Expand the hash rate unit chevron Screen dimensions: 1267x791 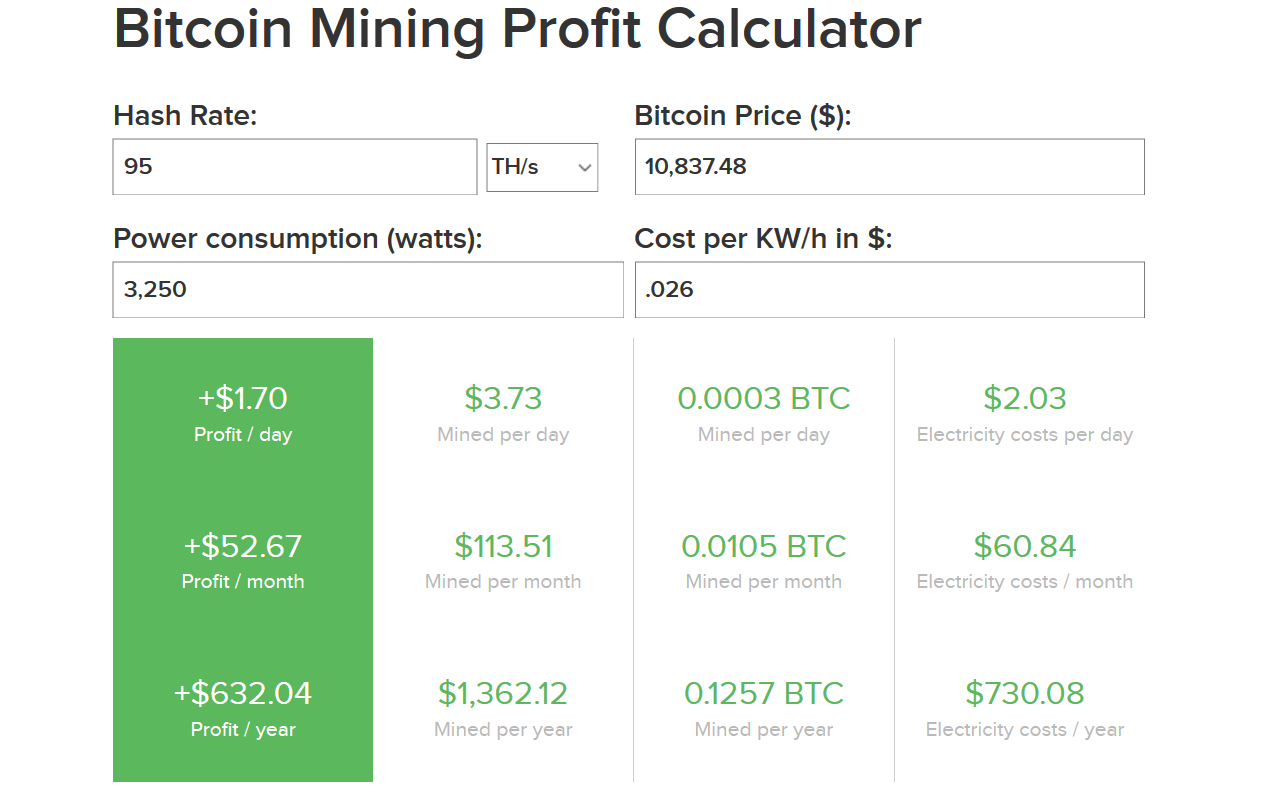click(585, 167)
